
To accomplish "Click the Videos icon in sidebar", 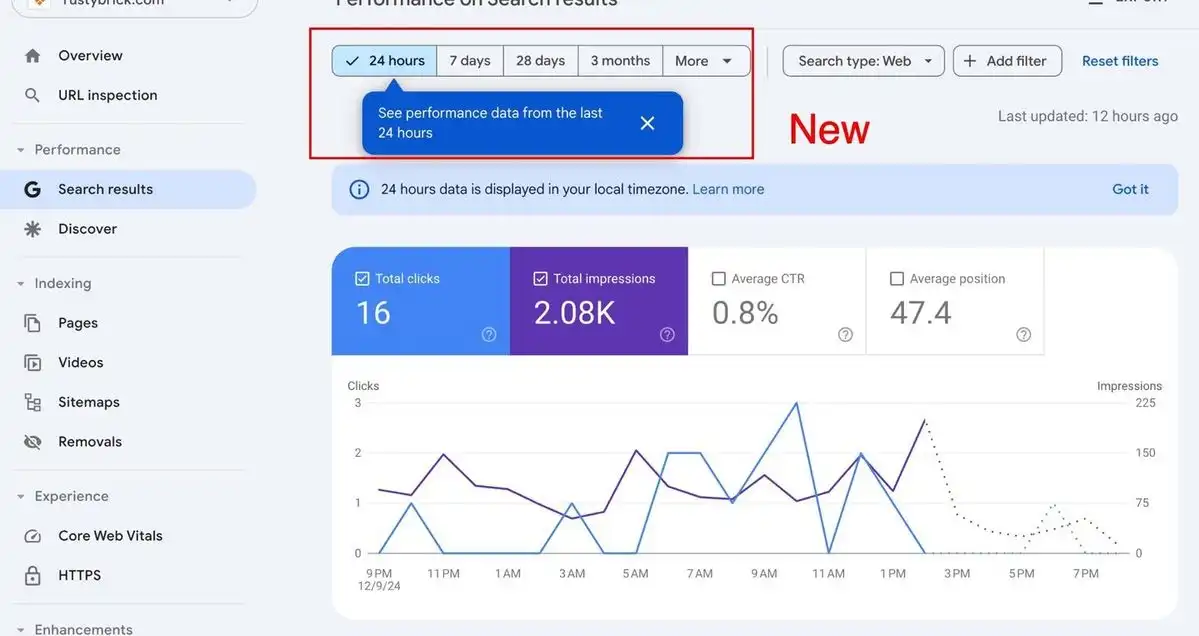I will pyautogui.click(x=32, y=363).
